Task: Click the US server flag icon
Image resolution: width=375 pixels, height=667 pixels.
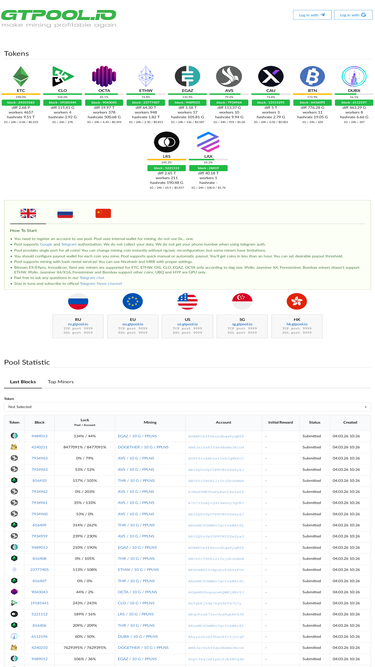Action: [x=188, y=301]
